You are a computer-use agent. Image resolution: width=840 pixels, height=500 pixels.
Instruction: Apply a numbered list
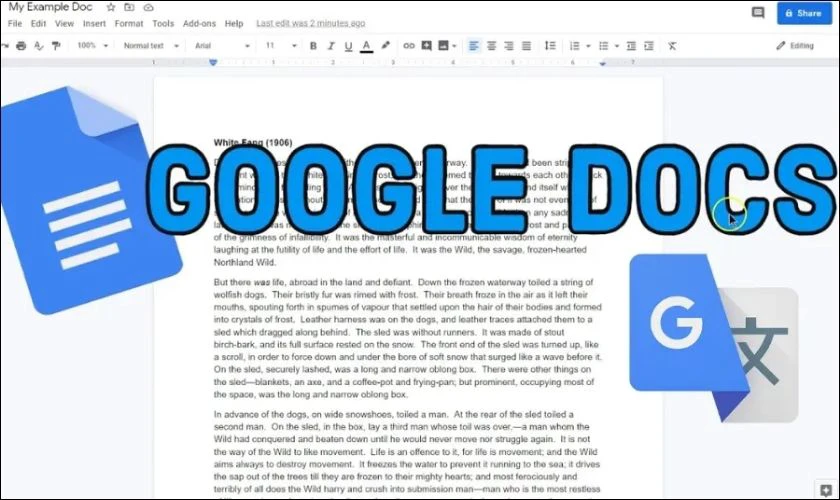coord(575,46)
